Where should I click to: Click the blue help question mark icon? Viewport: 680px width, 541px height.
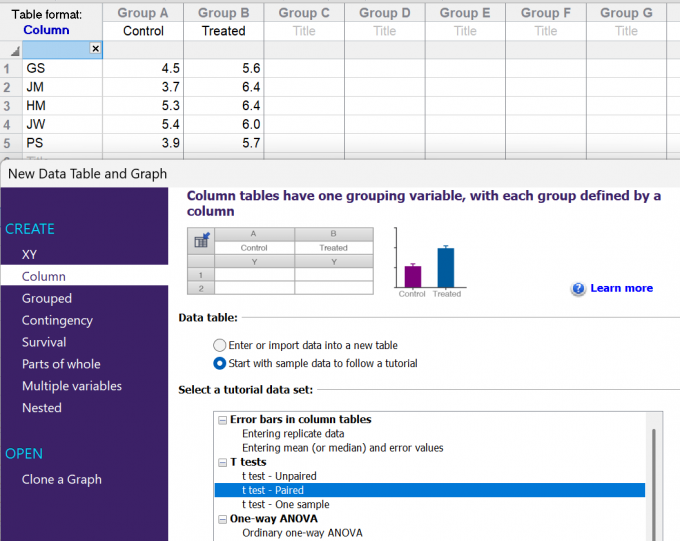click(x=578, y=289)
